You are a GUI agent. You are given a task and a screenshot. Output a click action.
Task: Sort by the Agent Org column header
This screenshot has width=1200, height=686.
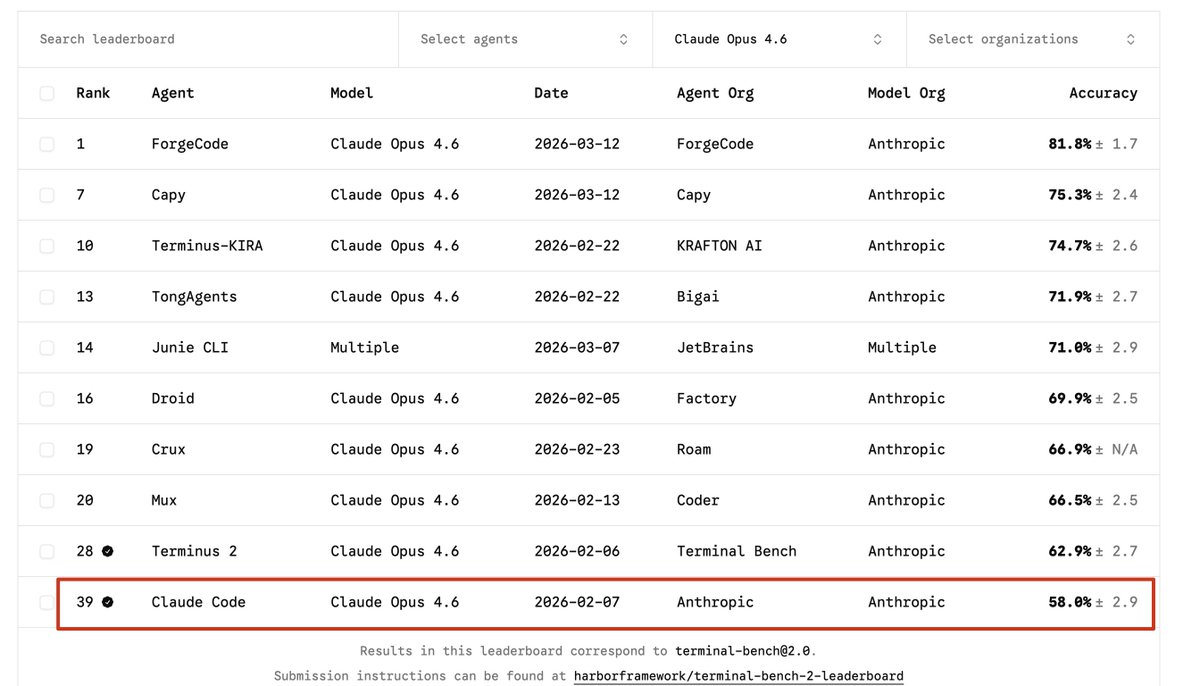[715, 93]
